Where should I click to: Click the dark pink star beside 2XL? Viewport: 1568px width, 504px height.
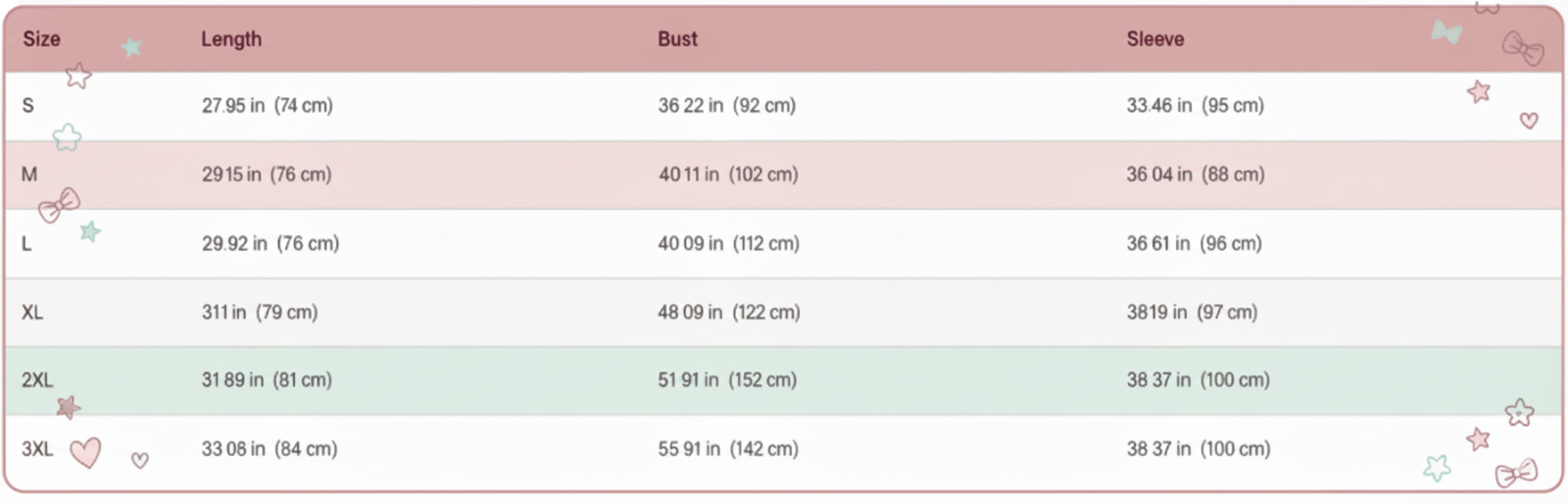68,406
